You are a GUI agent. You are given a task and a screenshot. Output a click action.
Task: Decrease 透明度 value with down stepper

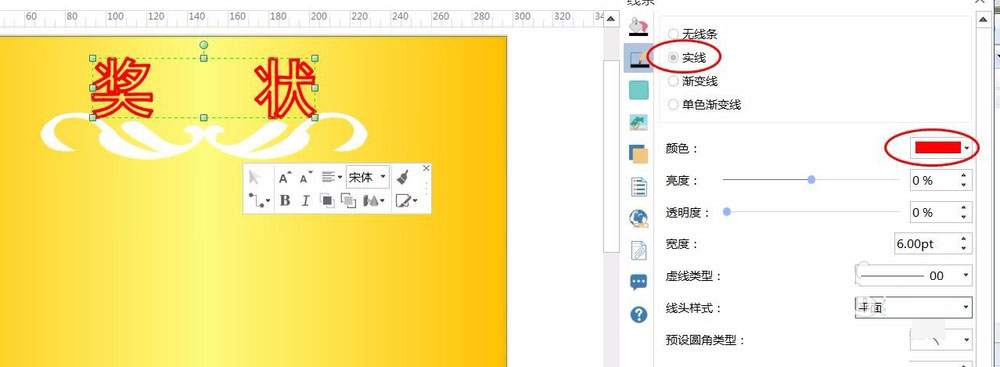click(964, 217)
